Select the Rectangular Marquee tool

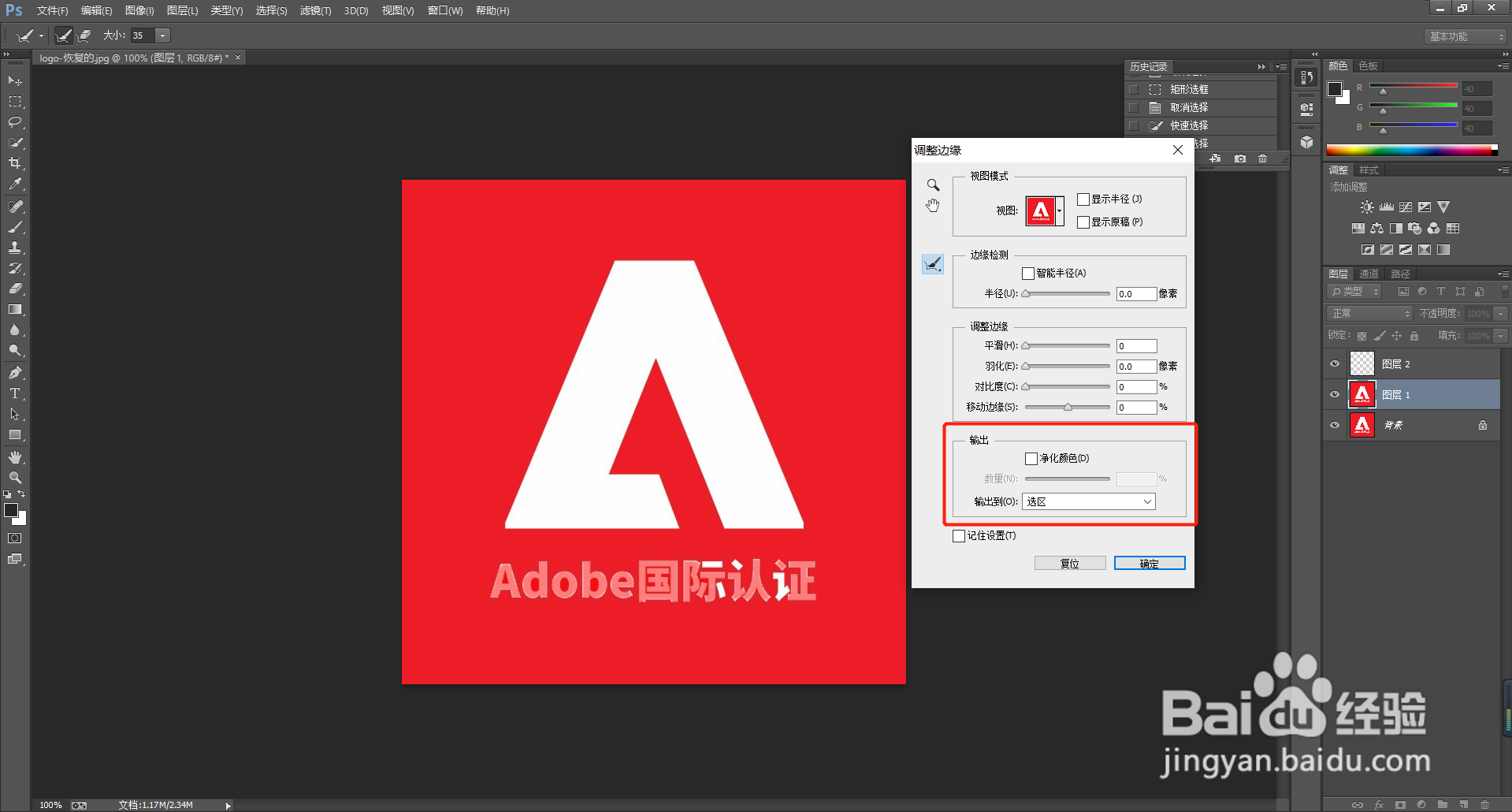click(15, 102)
